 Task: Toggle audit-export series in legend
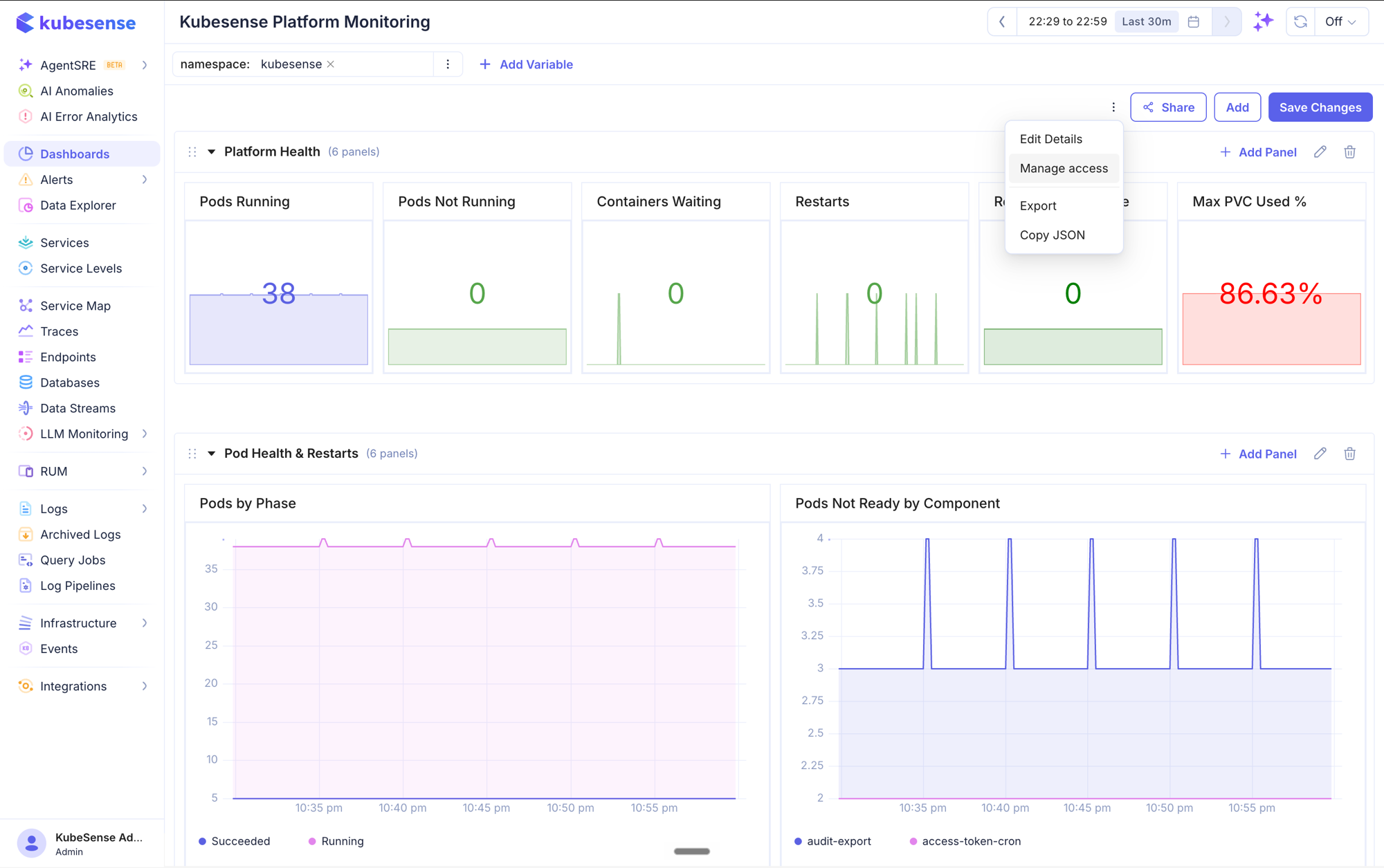click(832, 841)
